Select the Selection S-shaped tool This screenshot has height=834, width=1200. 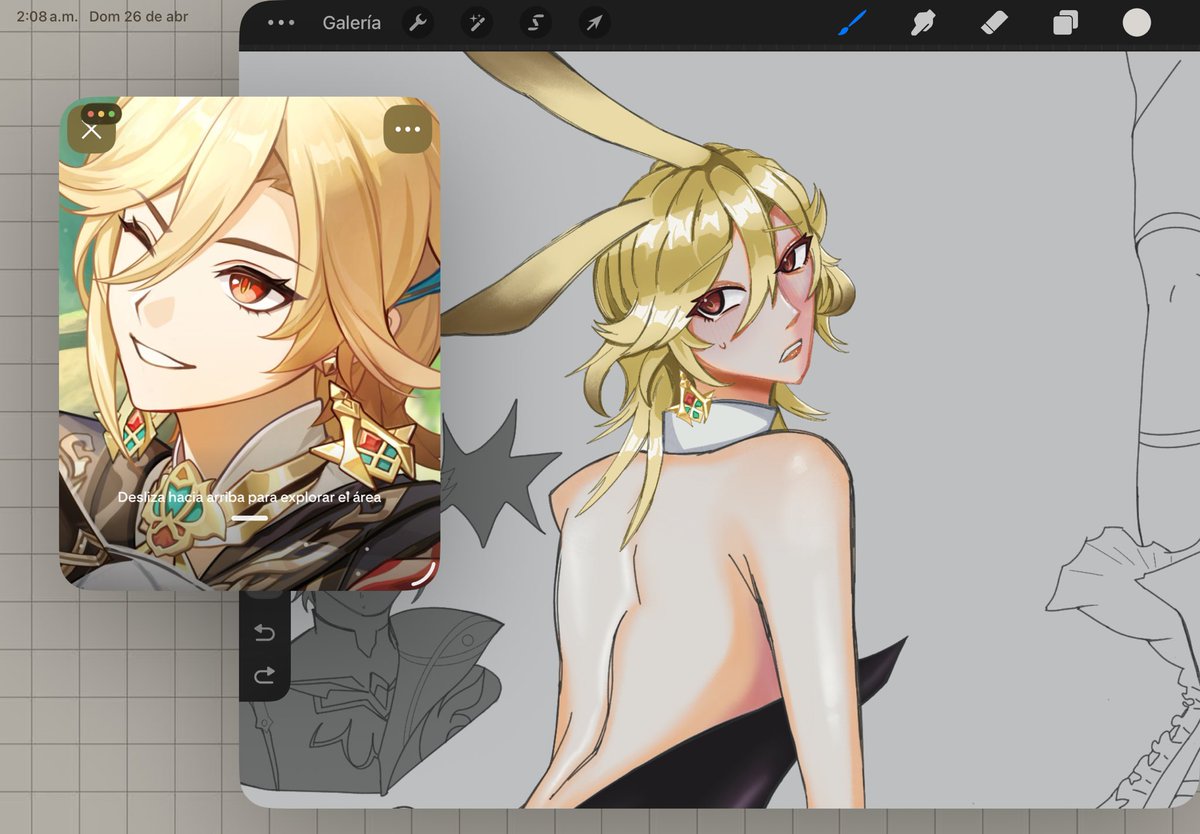click(536, 23)
